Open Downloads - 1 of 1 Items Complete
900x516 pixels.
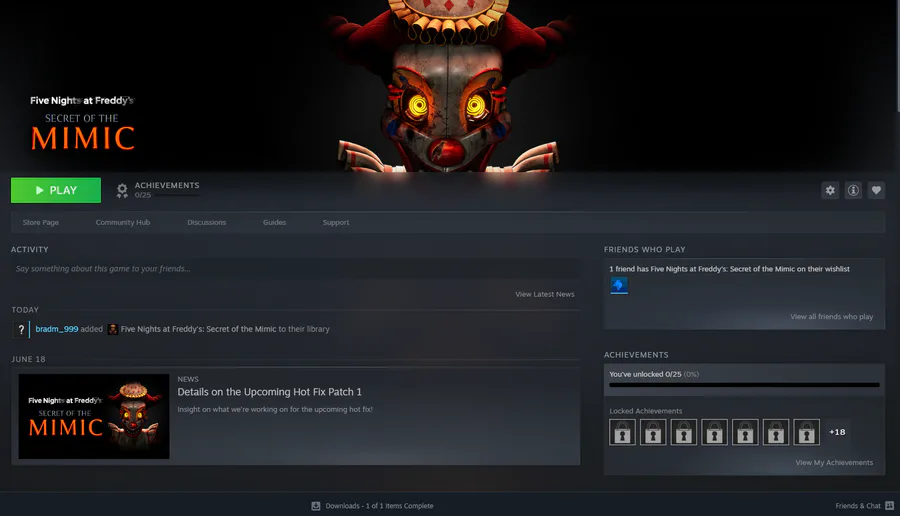pyautogui.click(x=379, y=506)
